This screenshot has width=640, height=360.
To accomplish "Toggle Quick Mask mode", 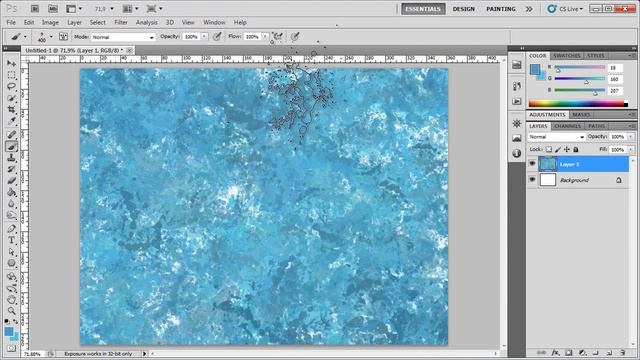I will (11, 349).
